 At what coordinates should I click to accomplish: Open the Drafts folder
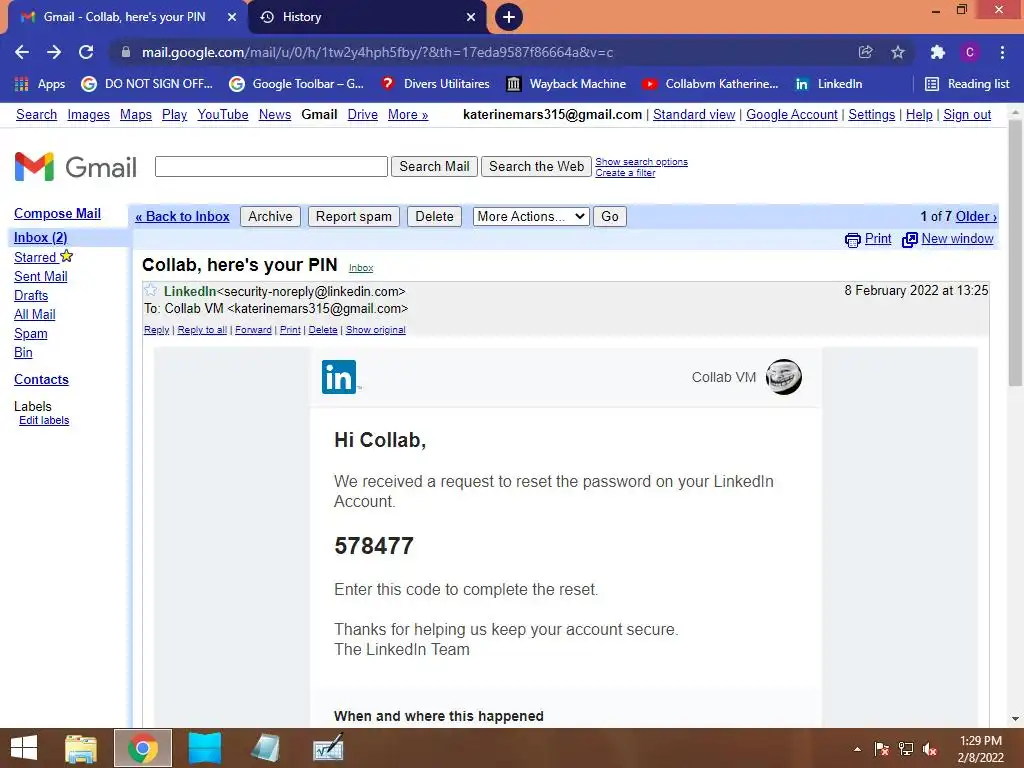point(31,295)
